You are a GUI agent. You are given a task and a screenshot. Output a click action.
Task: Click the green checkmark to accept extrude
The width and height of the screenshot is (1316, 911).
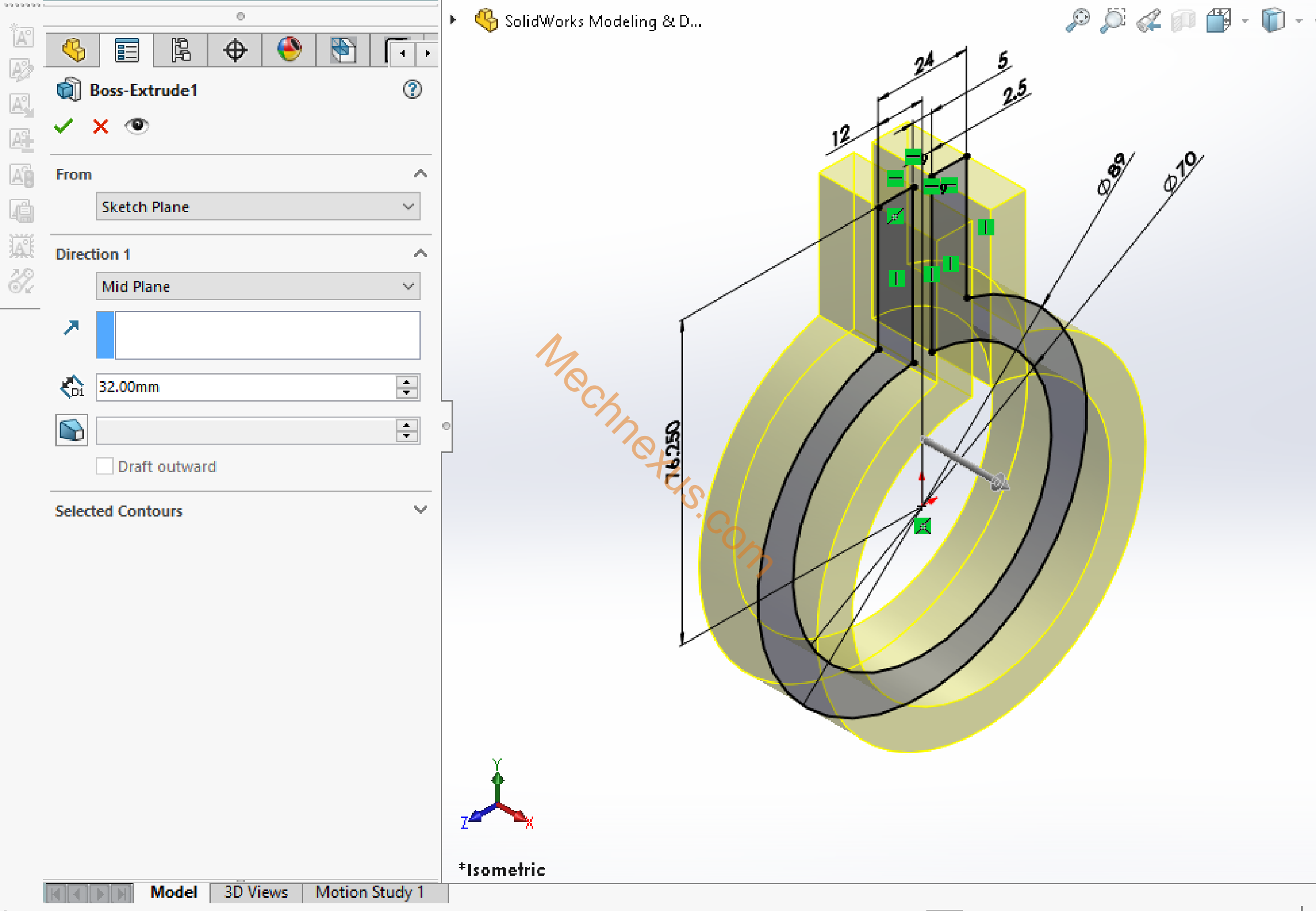(x=64, y=125)
